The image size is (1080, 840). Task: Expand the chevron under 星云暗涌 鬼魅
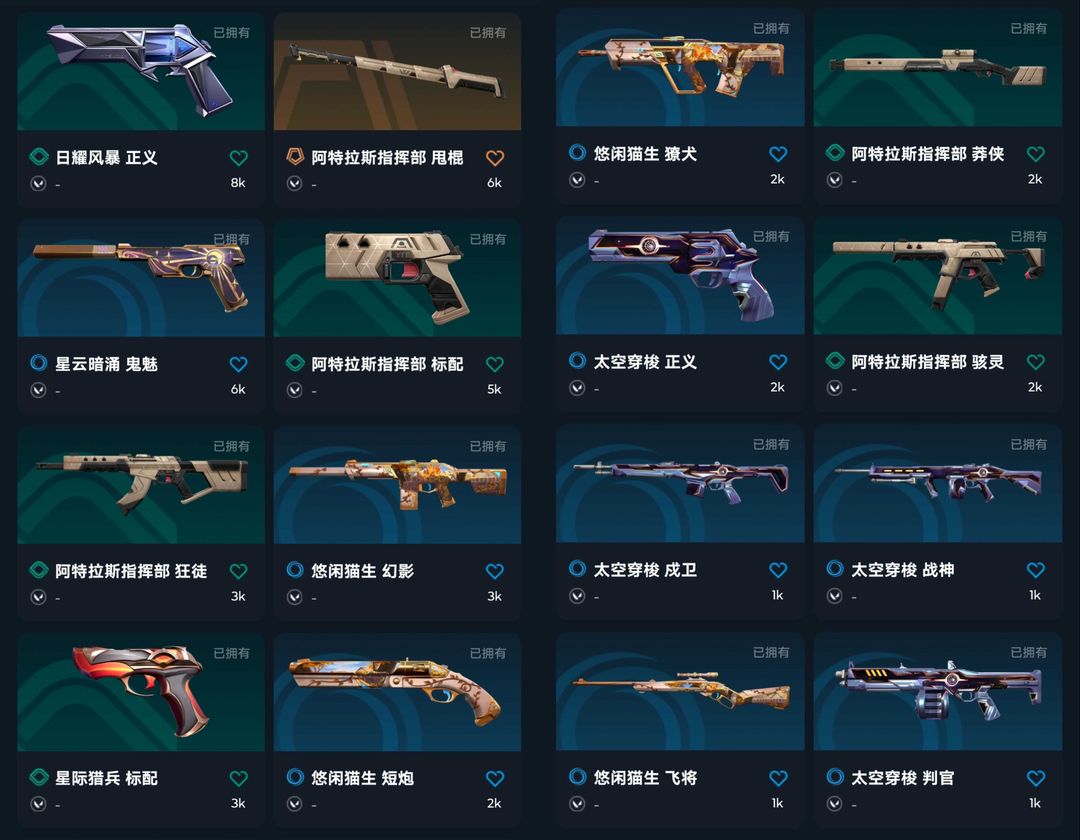click(x=39, y=390)
